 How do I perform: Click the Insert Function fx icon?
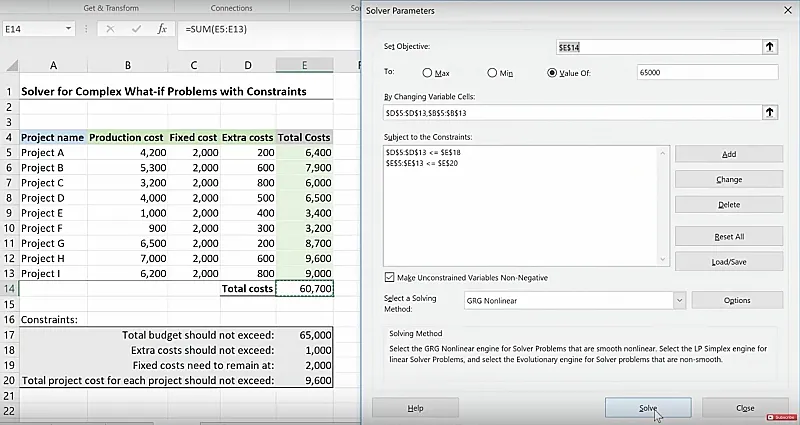click(x=160, y=29)
